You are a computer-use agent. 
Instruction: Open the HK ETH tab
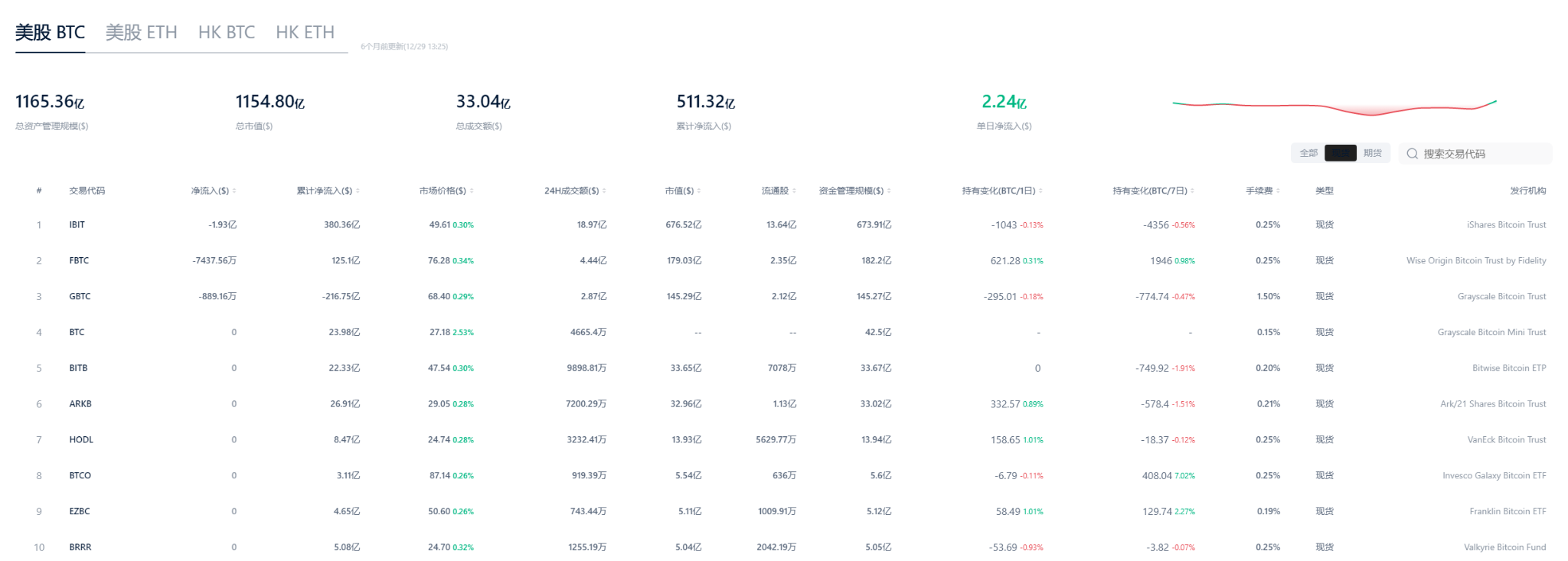[305, 32]
